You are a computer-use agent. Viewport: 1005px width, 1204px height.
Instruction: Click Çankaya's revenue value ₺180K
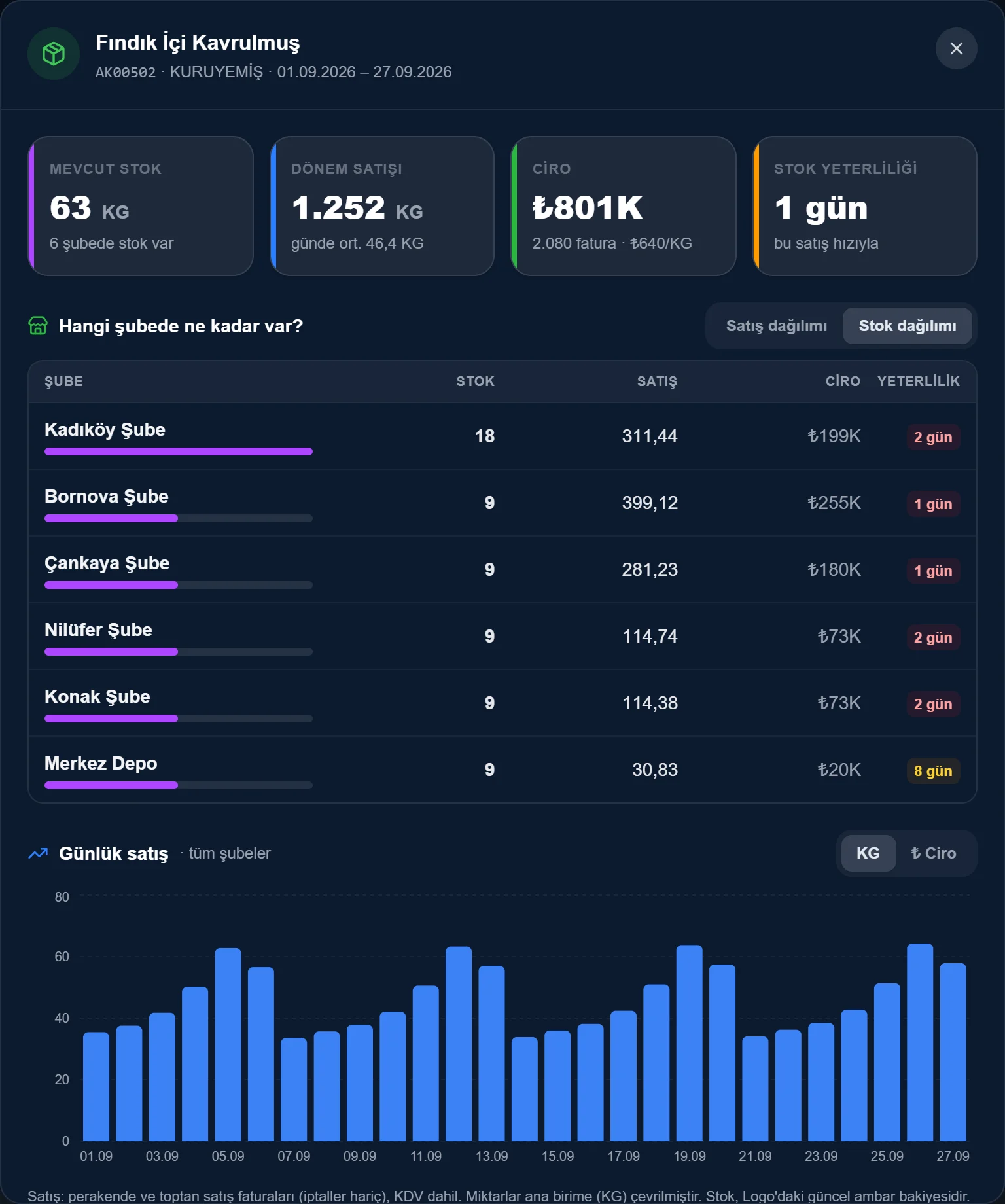pos(834,570)
